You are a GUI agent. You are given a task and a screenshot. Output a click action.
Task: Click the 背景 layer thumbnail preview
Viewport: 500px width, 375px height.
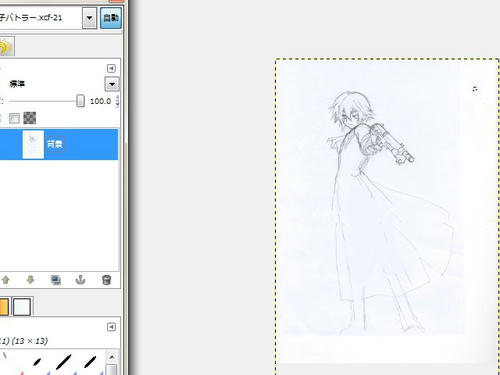tap(33, 144)
